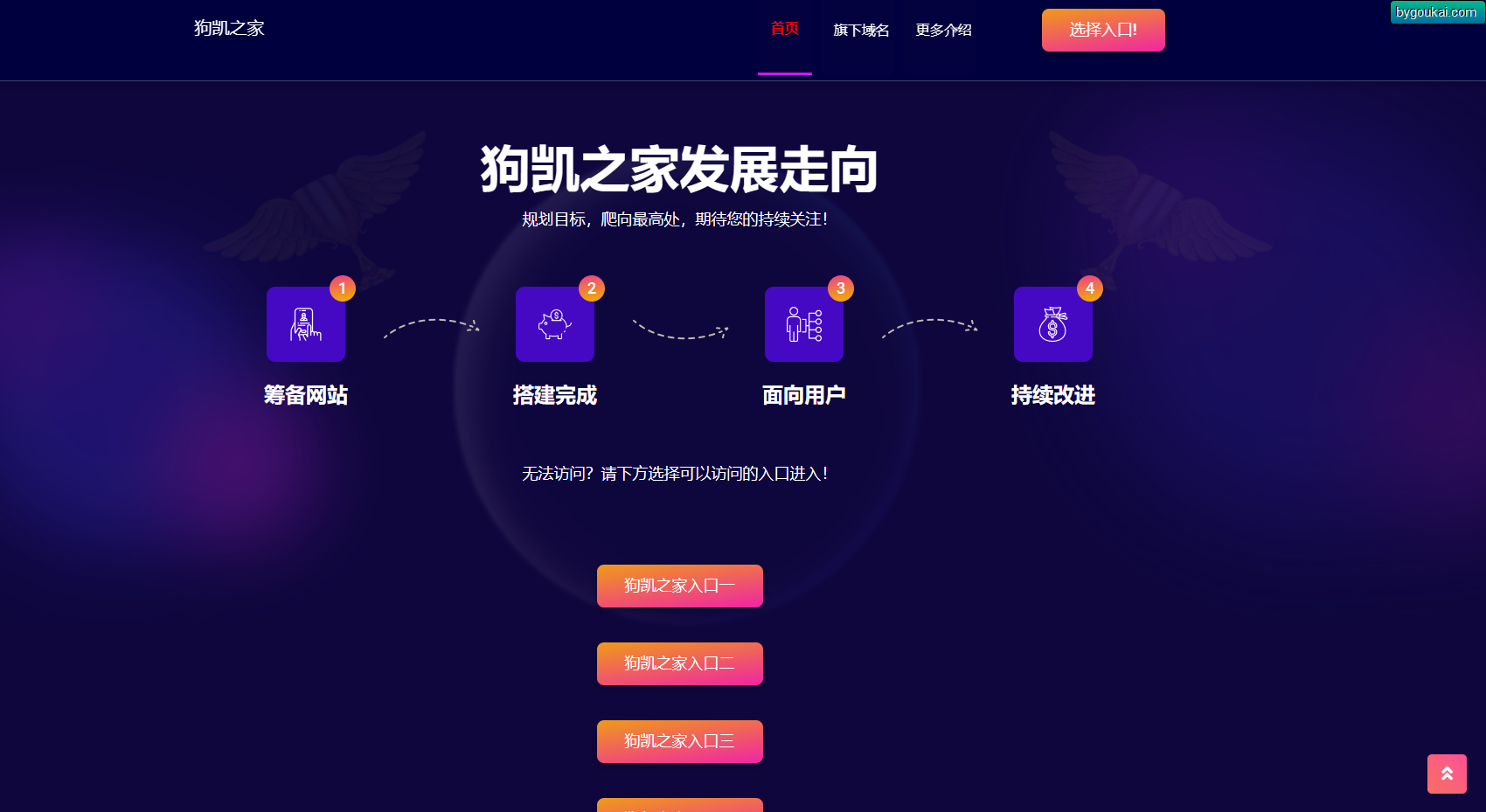Open the 更多介绍 menu item
Screen dimensions: 1486x812
pyautogui.click(x=944, y=31)
